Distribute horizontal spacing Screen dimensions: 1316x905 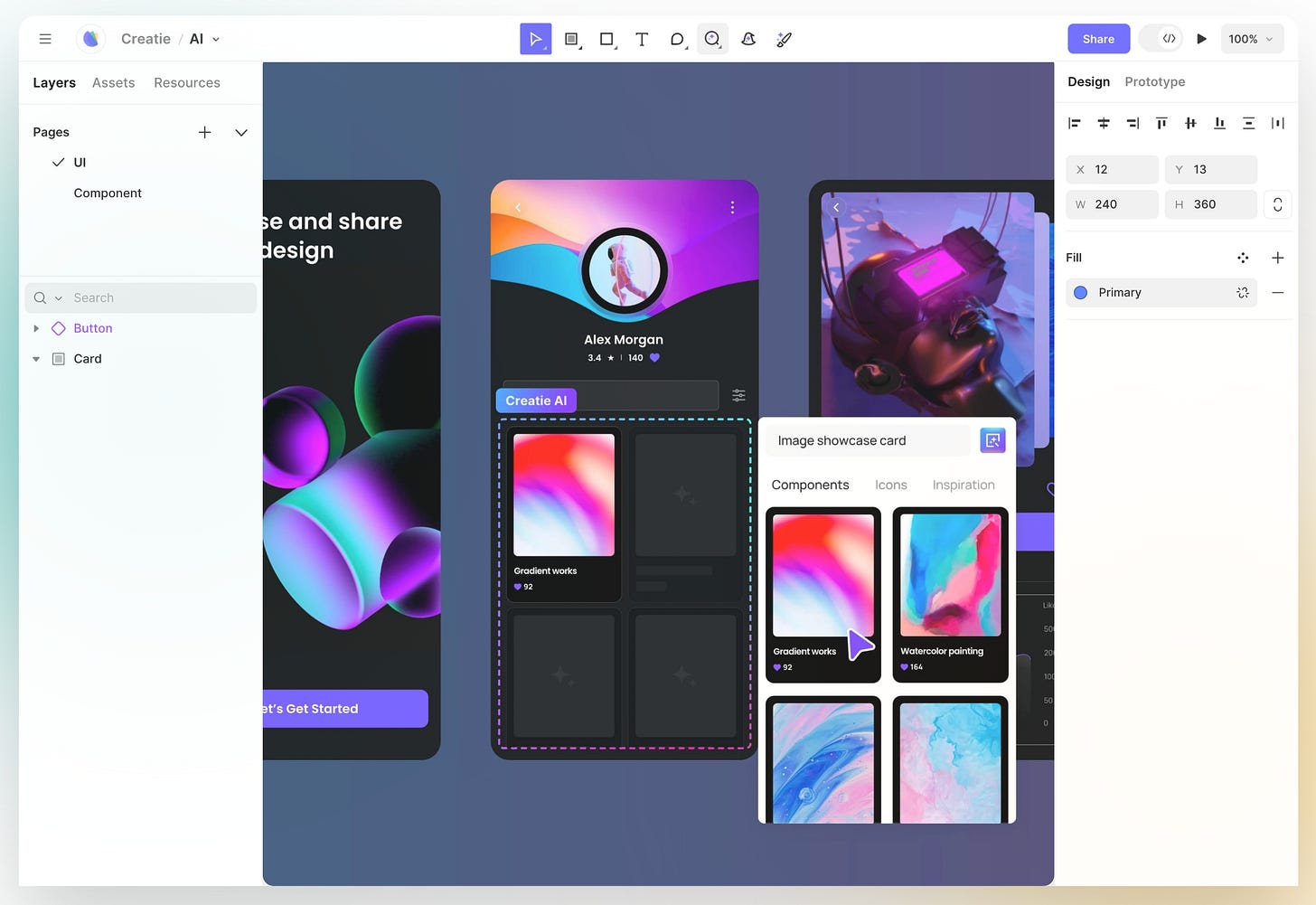(1277, 123)
